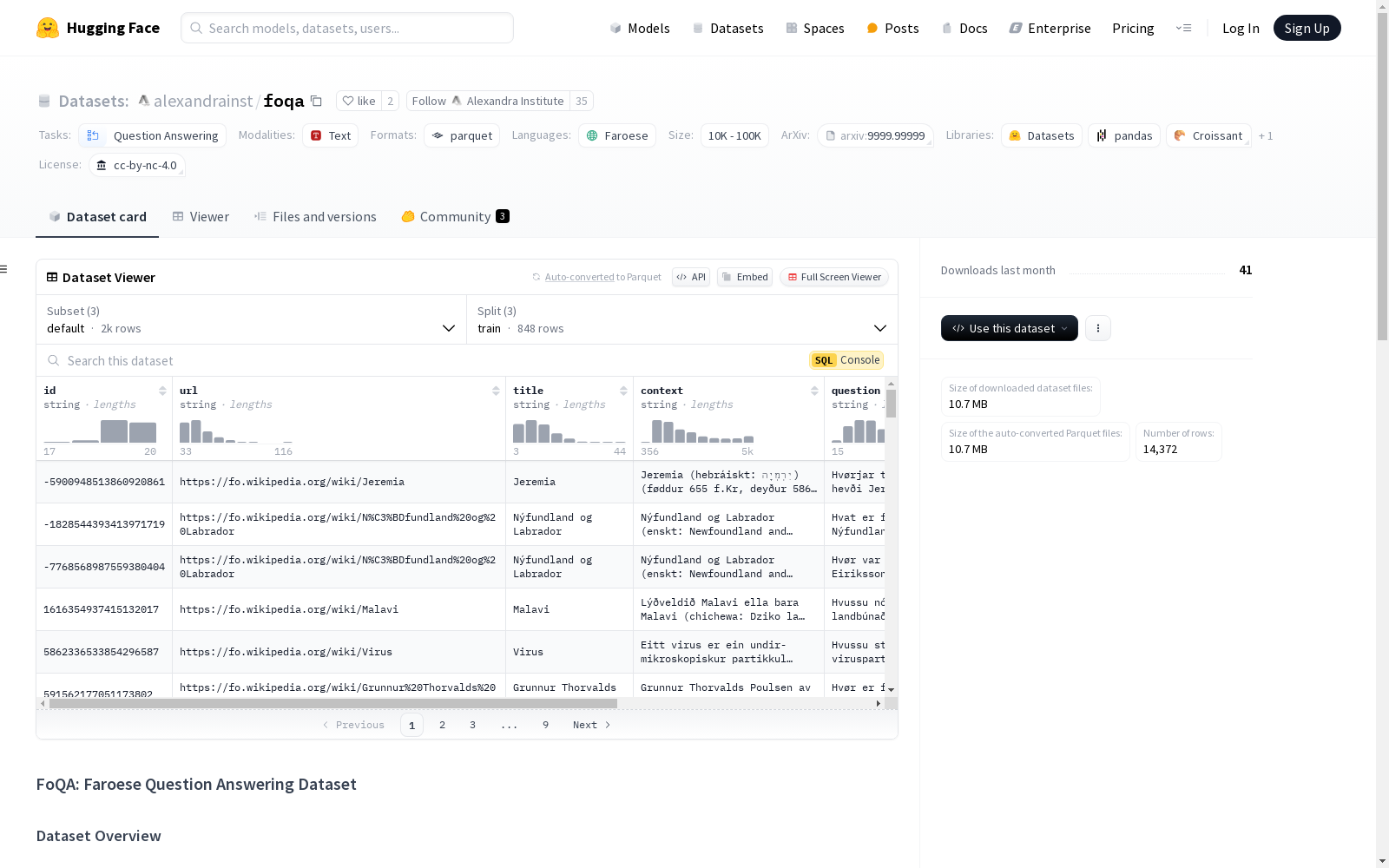Switch to the Viewer tab
This screenshot has width=1389, height=868.
pos(201,217)
